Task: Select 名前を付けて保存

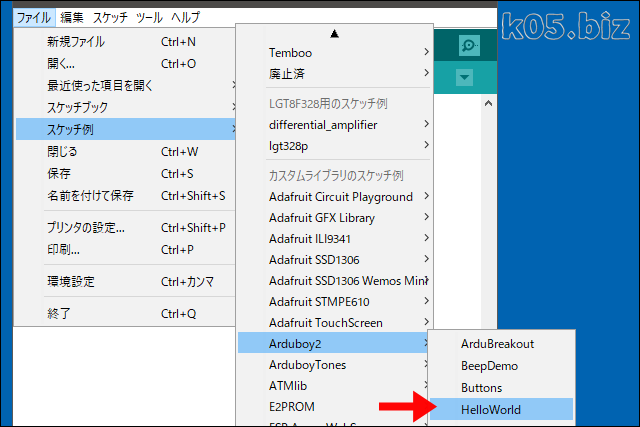Action: [x=125, y=196]
